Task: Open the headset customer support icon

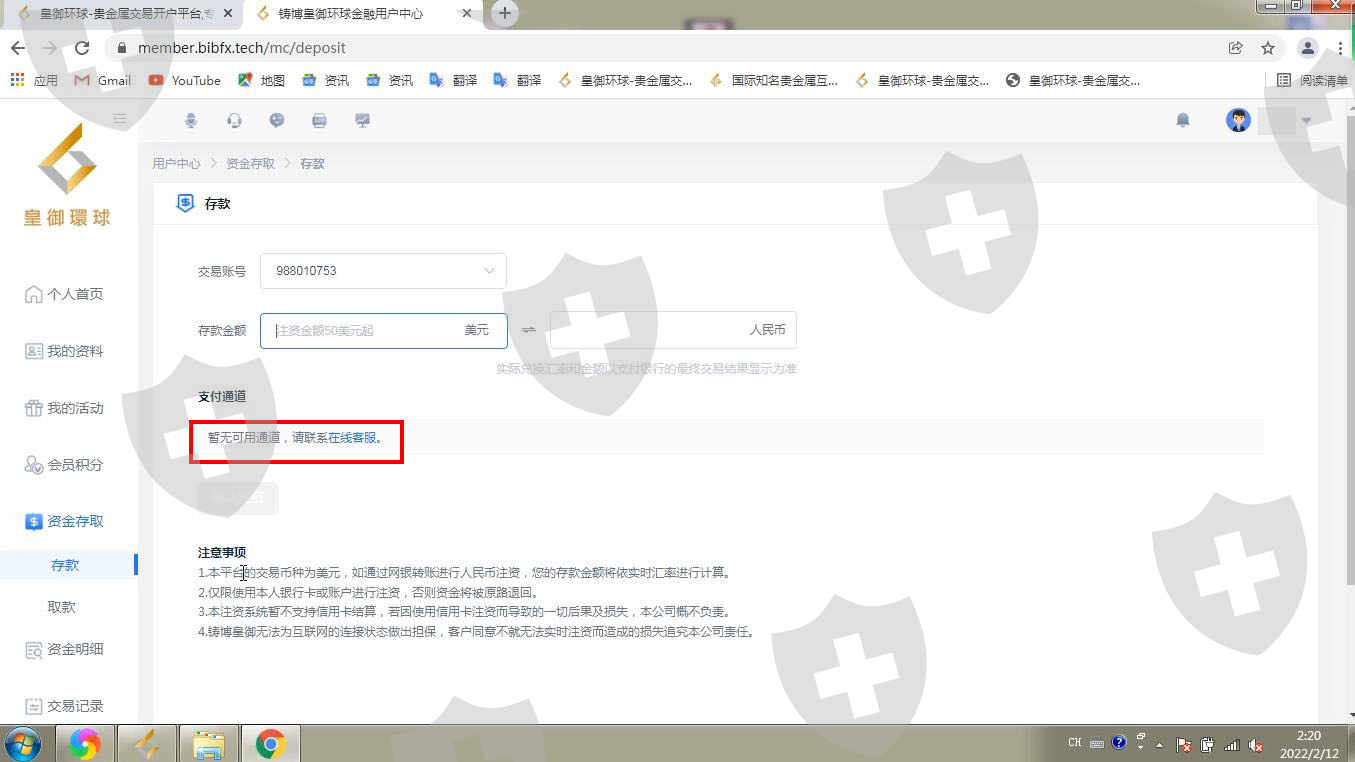Action: pyautogui.click(x=234, y=121)
